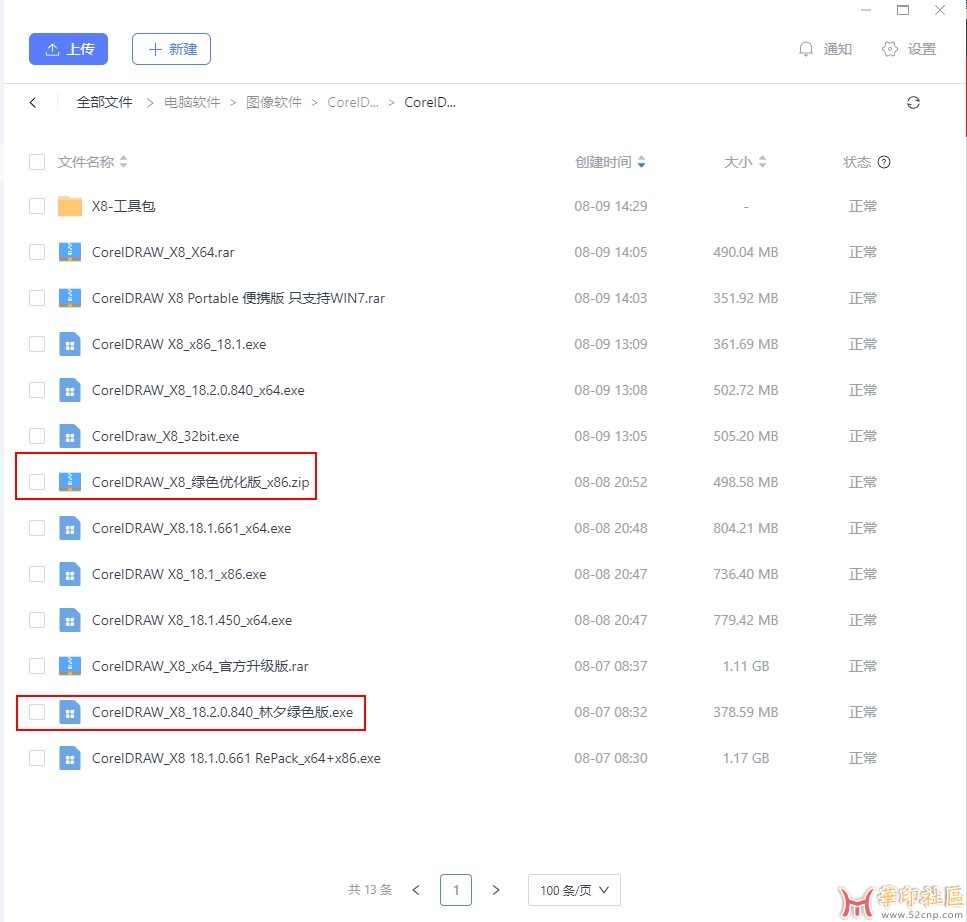Click the exe icon of CorelDraw_X8_32bit.exe

click(x=70, y=436)
